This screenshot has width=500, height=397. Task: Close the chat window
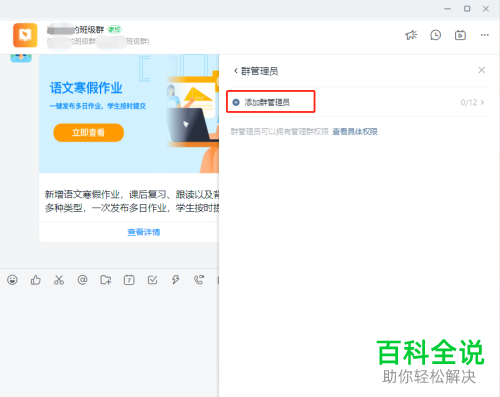486,9
